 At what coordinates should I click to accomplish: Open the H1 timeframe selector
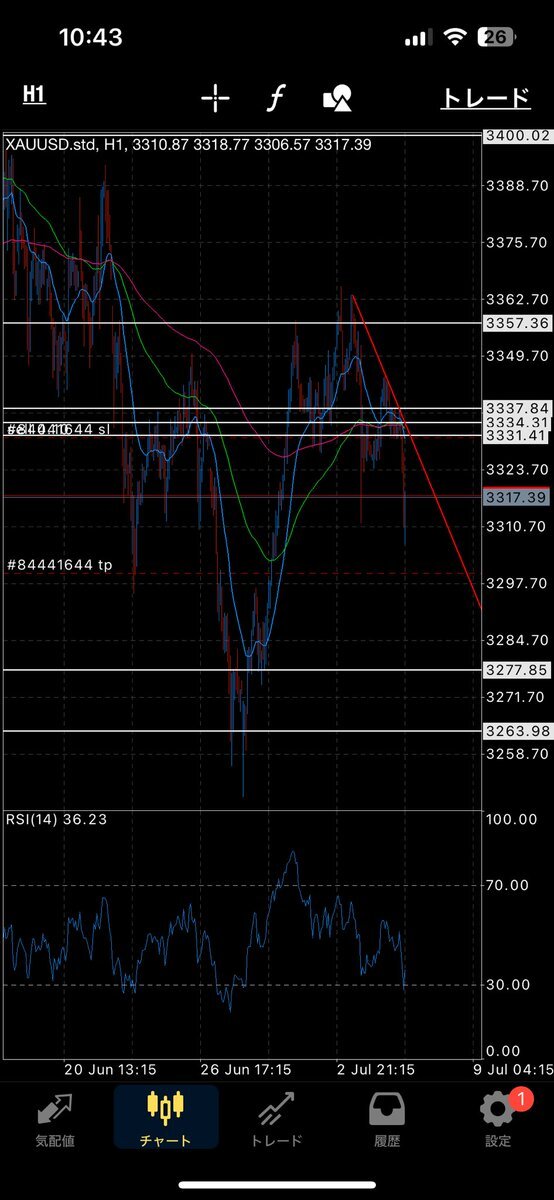(x=34, y=95)
